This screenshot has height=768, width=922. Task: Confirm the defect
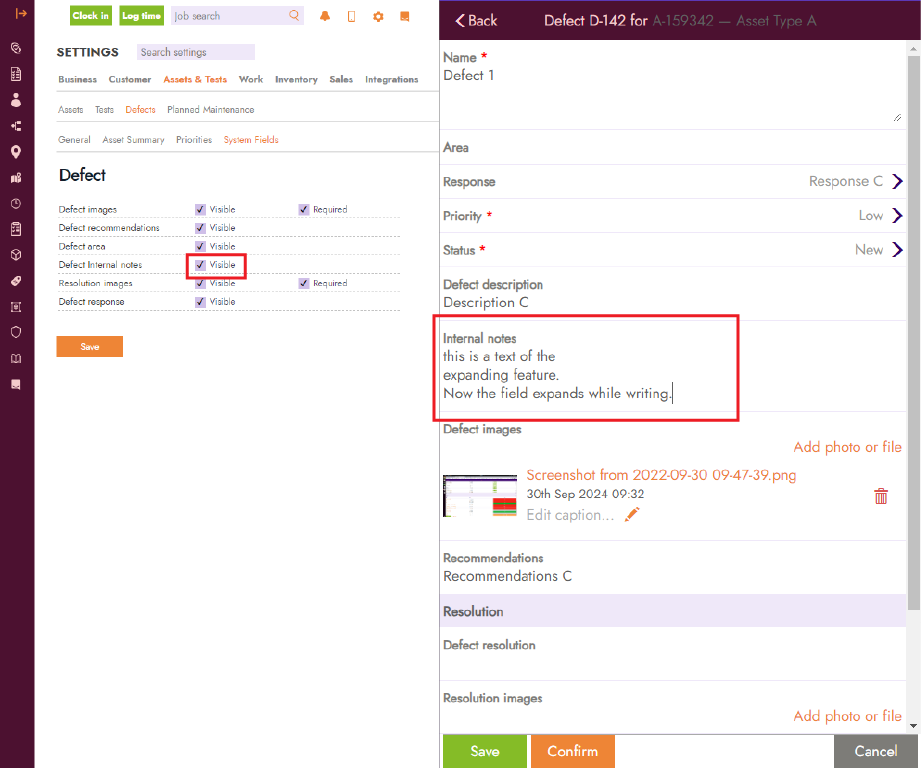click(x=573, y=751)
